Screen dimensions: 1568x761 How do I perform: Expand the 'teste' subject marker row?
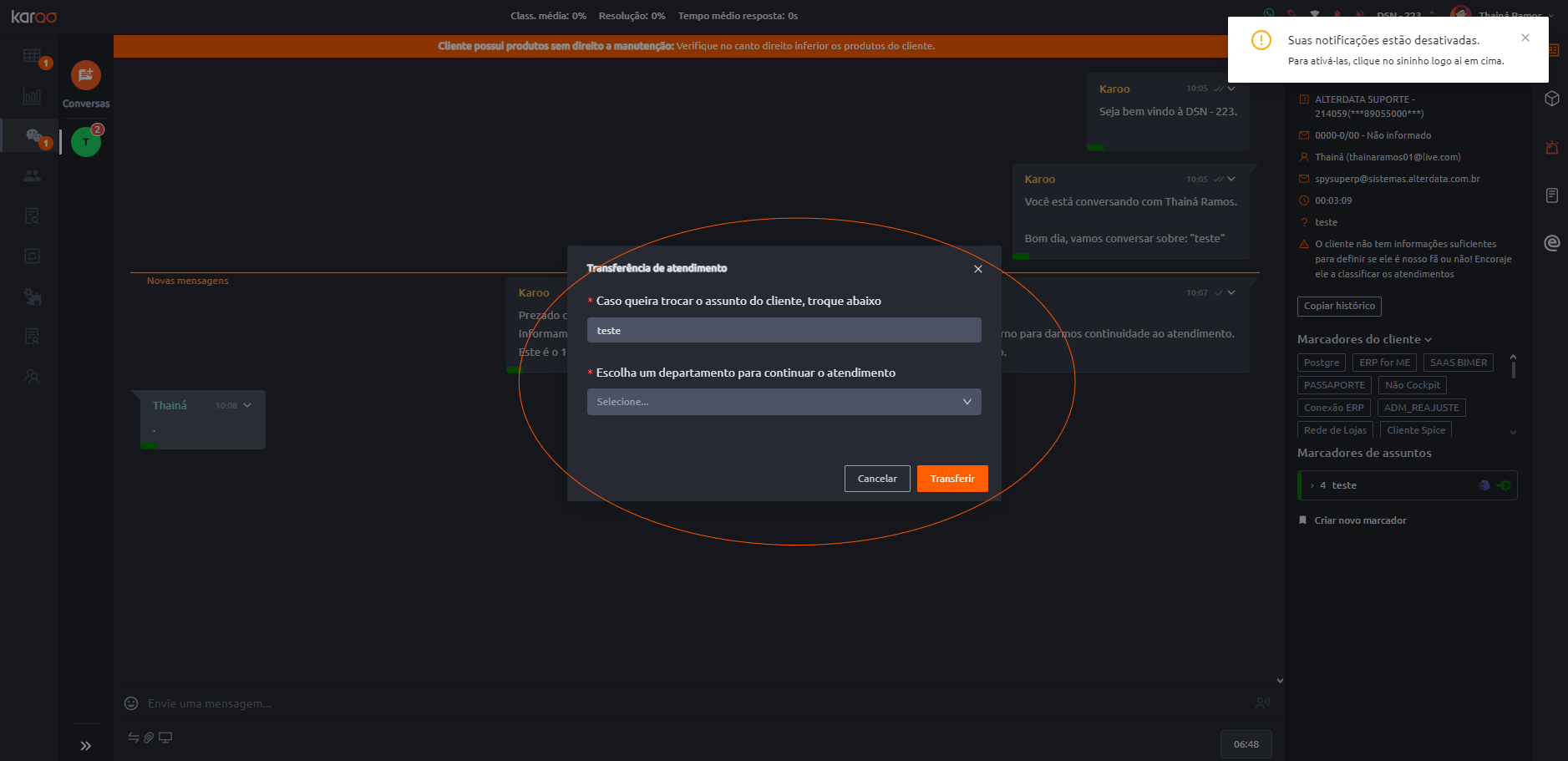[x=1312, y=485]
